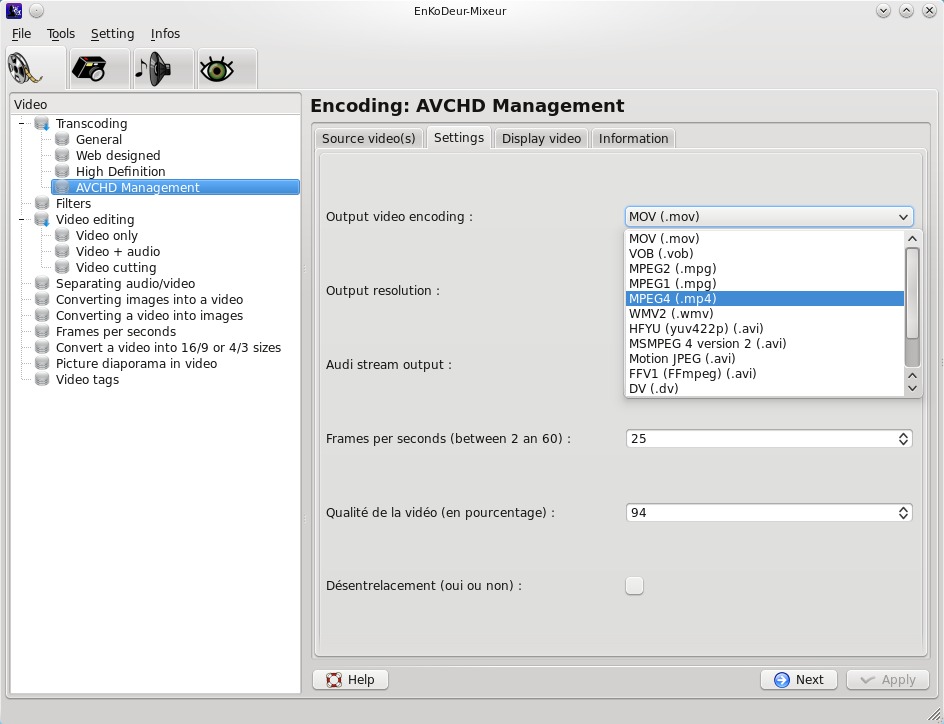The height and width of the screenshot is (724, 944).
Task: Click the Web designed item icon
Action: click(61, 155)
